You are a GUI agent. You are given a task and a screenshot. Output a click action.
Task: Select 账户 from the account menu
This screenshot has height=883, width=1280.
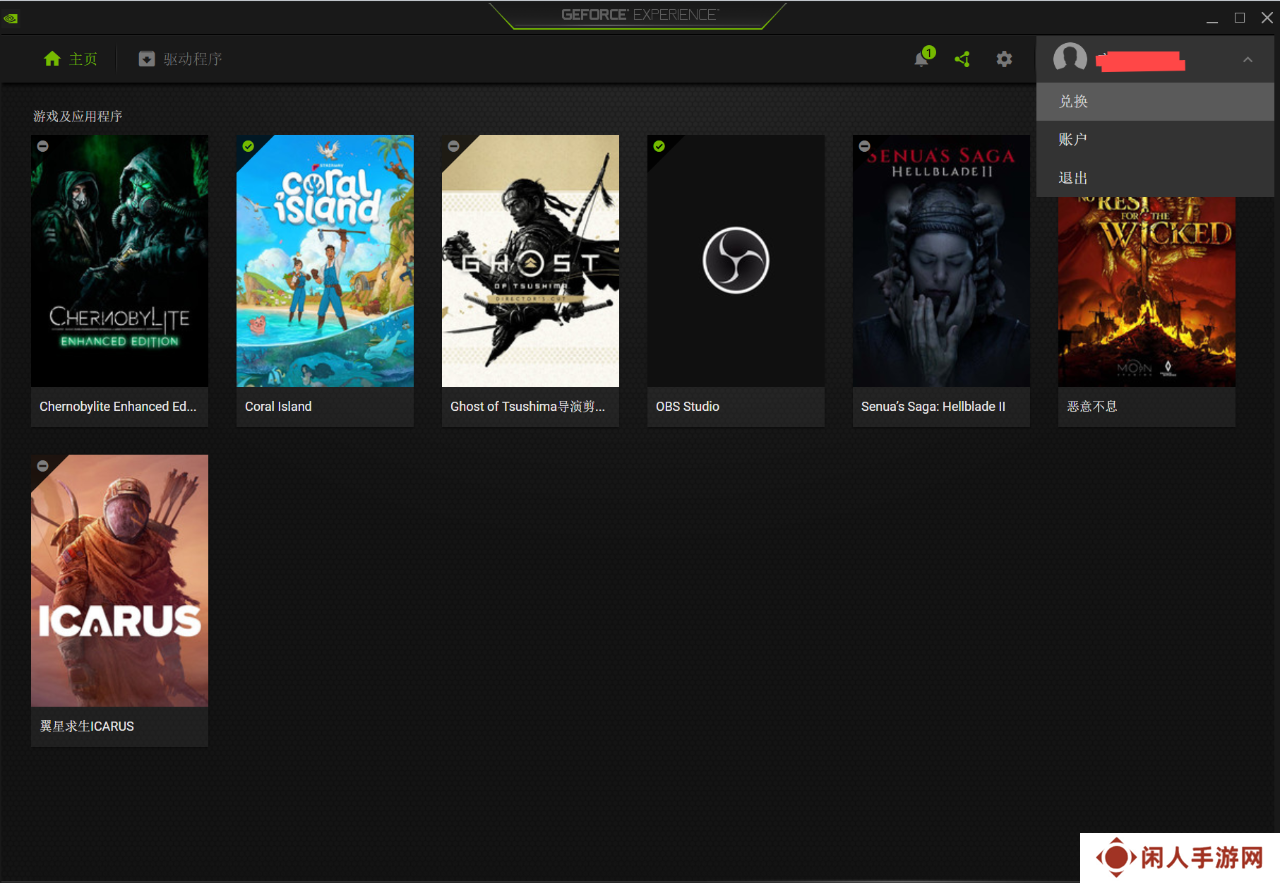[1155, 139]
